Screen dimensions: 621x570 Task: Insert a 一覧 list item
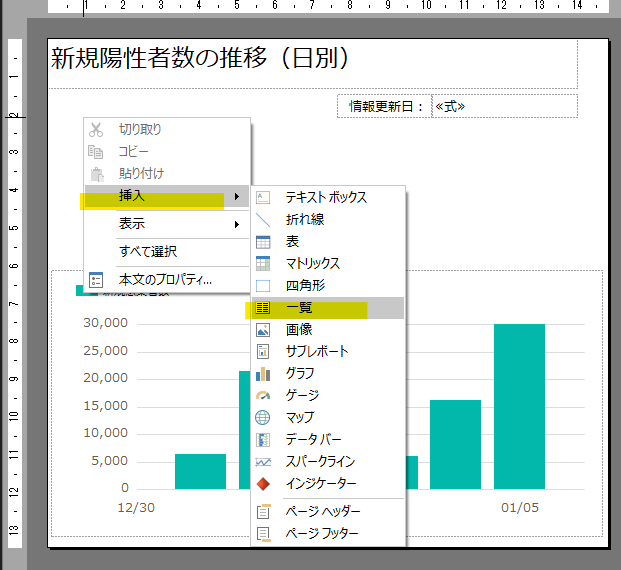299,308
